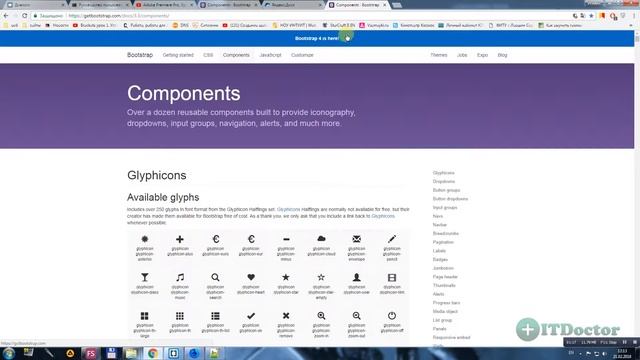Click the glyphicon-search magnifier icon

click(216, 278)
